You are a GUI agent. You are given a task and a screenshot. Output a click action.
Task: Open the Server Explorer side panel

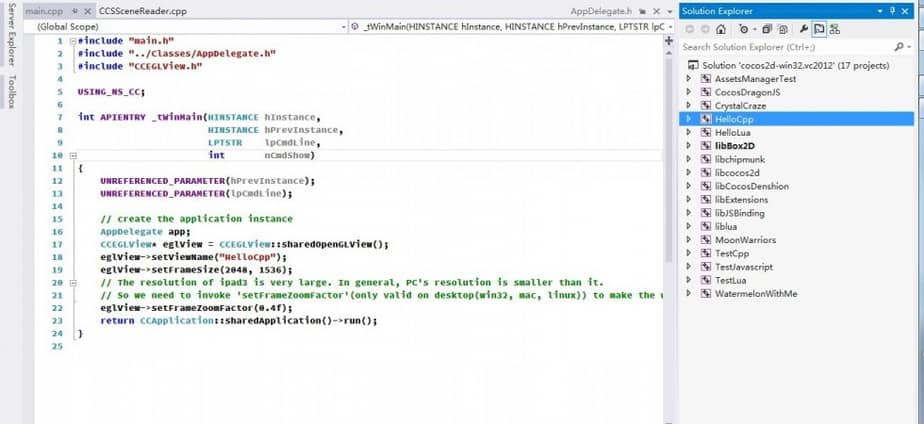(x=11, y=40)
